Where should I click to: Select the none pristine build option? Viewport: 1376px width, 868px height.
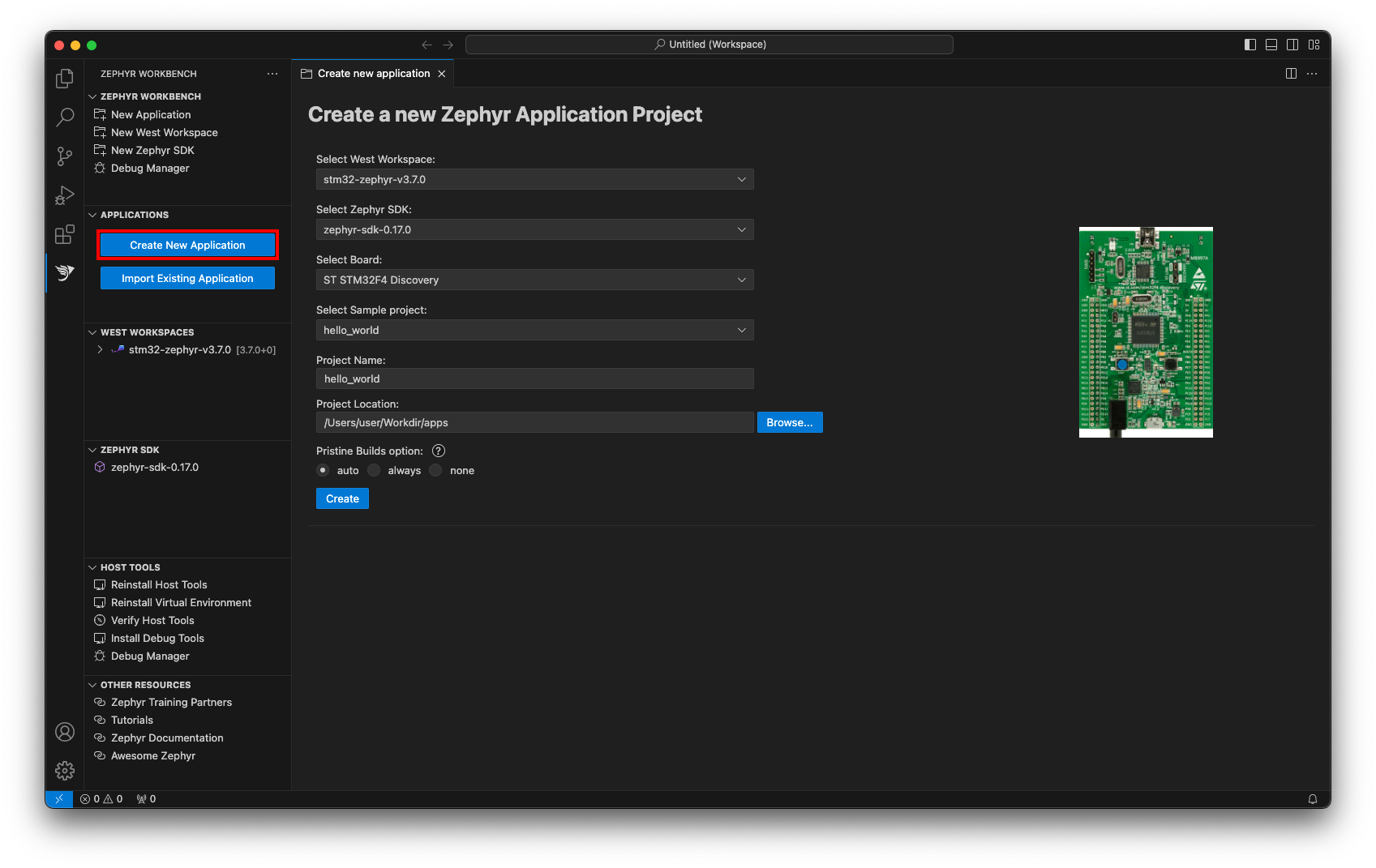tap(436, 470)
